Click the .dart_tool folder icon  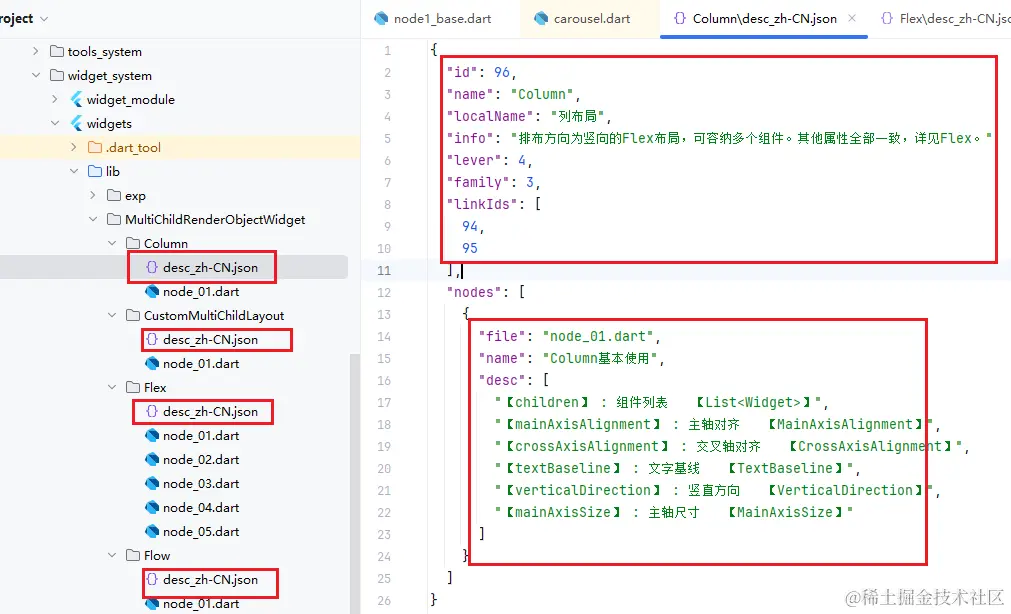95,147
